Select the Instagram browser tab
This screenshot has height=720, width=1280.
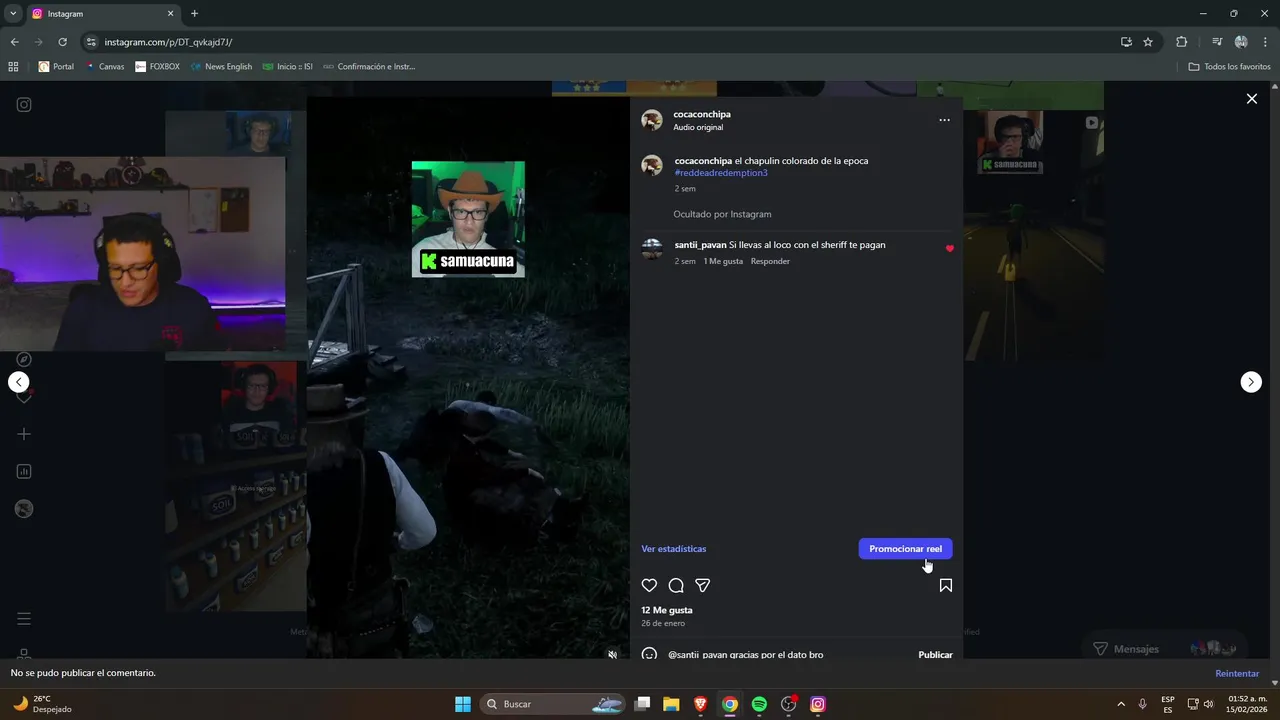[x=103, y=14]
